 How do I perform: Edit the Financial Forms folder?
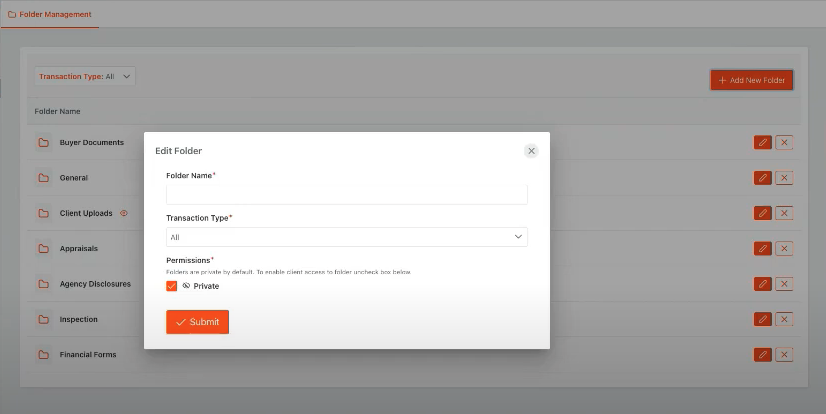tap(762, 354)
